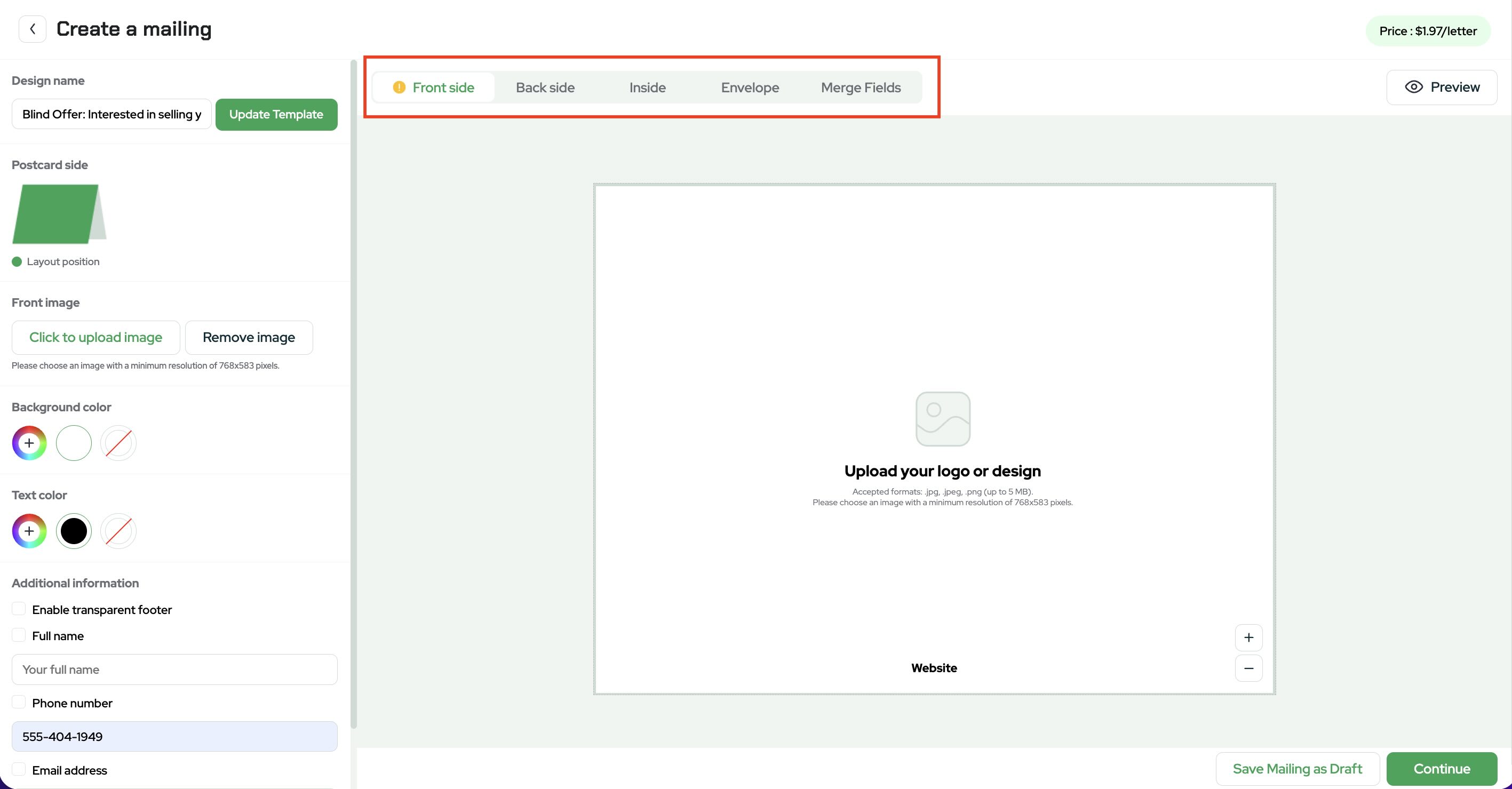1512x789 pixels.
Task: Enable transparent footer checkbox
Action: (x=19, y=609)
